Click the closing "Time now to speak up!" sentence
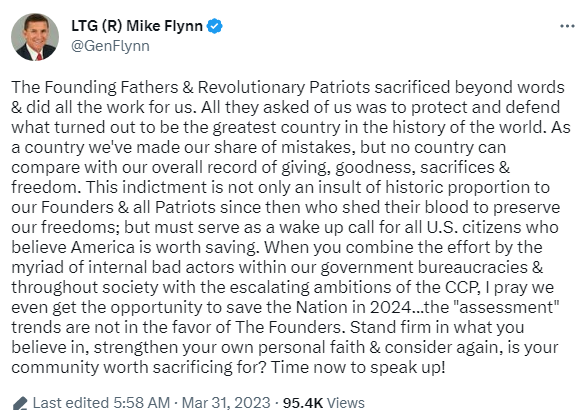Viewport: 582px width, 420px height. [x=358, y=367]
